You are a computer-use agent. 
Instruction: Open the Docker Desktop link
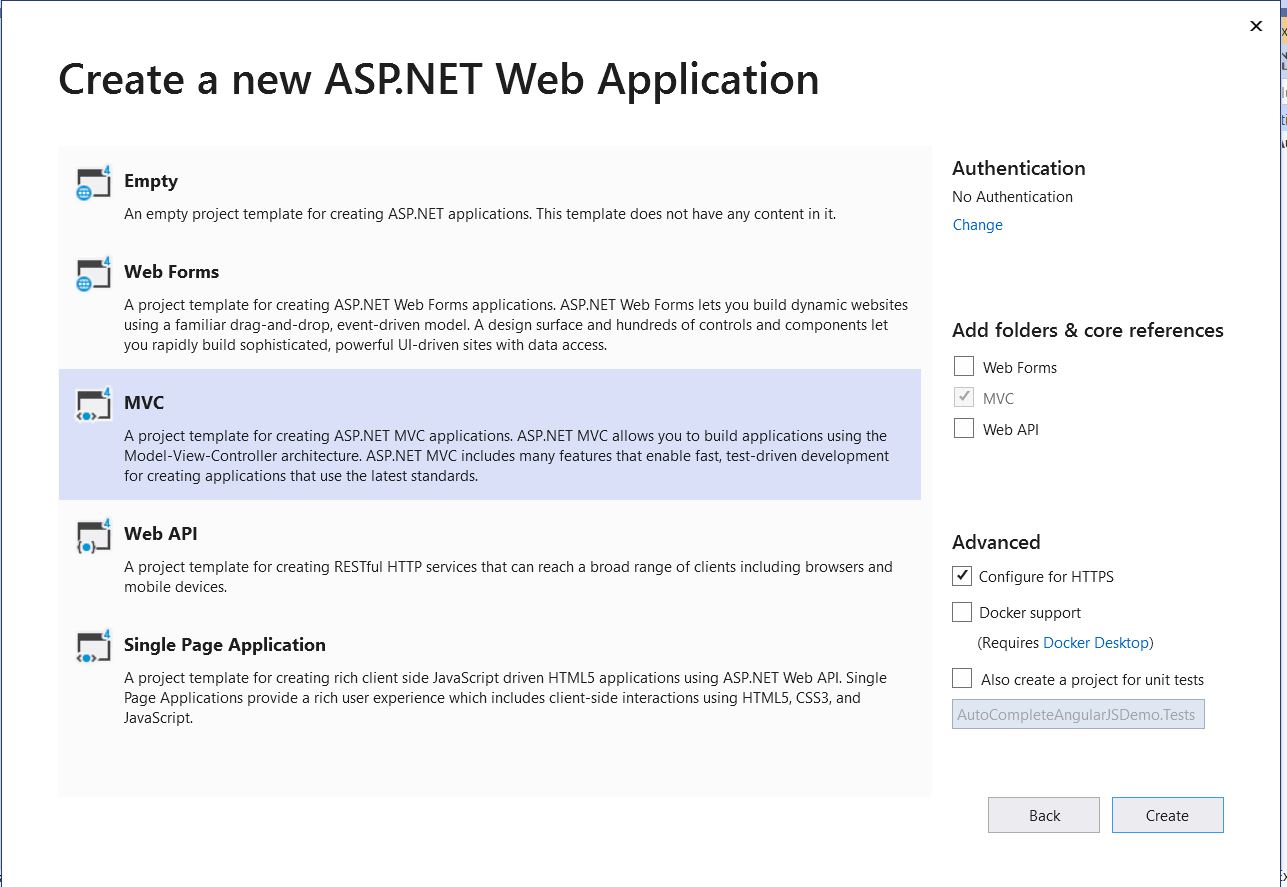[1096, 643]
